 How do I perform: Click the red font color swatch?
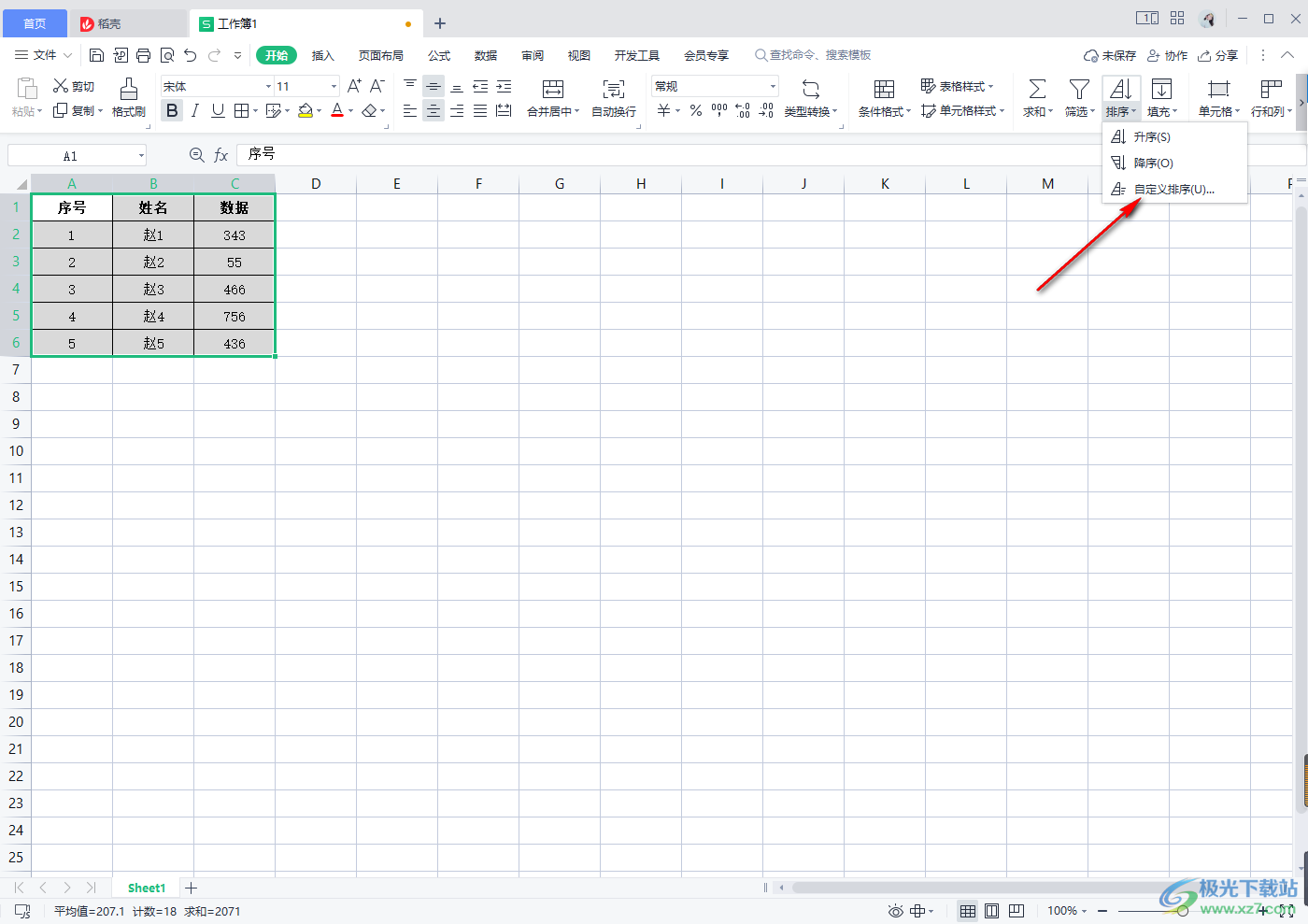click(x=337, y=111)
